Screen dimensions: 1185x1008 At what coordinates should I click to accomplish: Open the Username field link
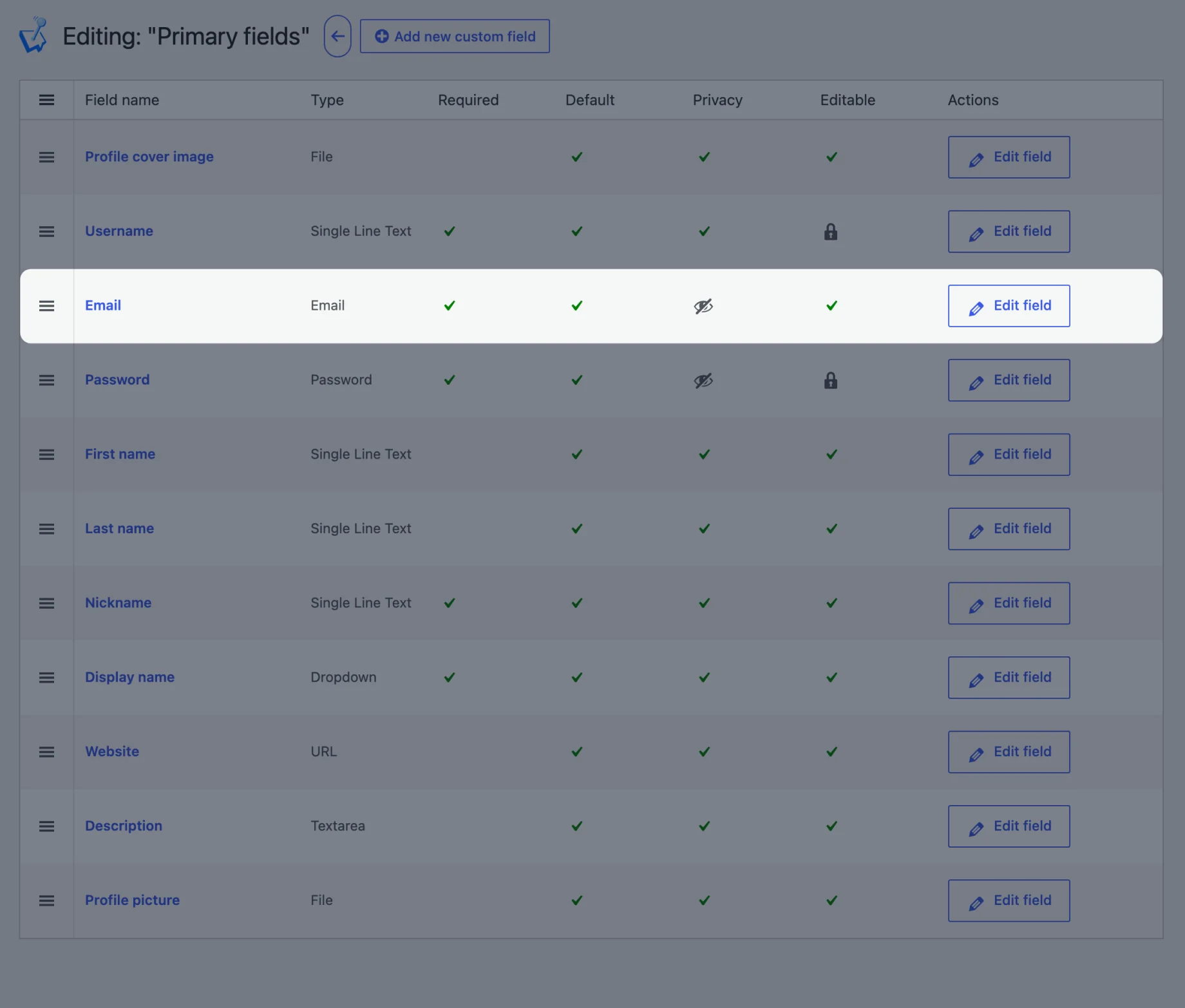[119, 231]
